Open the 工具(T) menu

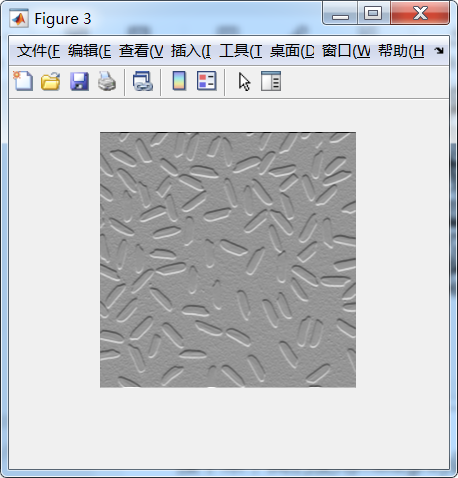[240, 51]
